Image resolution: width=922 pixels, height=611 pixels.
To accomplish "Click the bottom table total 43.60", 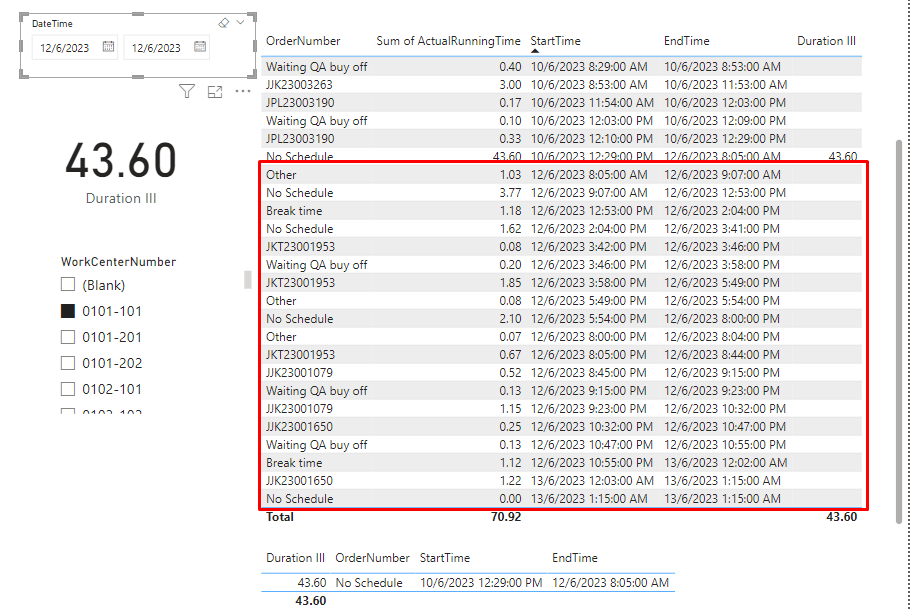I will click(310, 600).
